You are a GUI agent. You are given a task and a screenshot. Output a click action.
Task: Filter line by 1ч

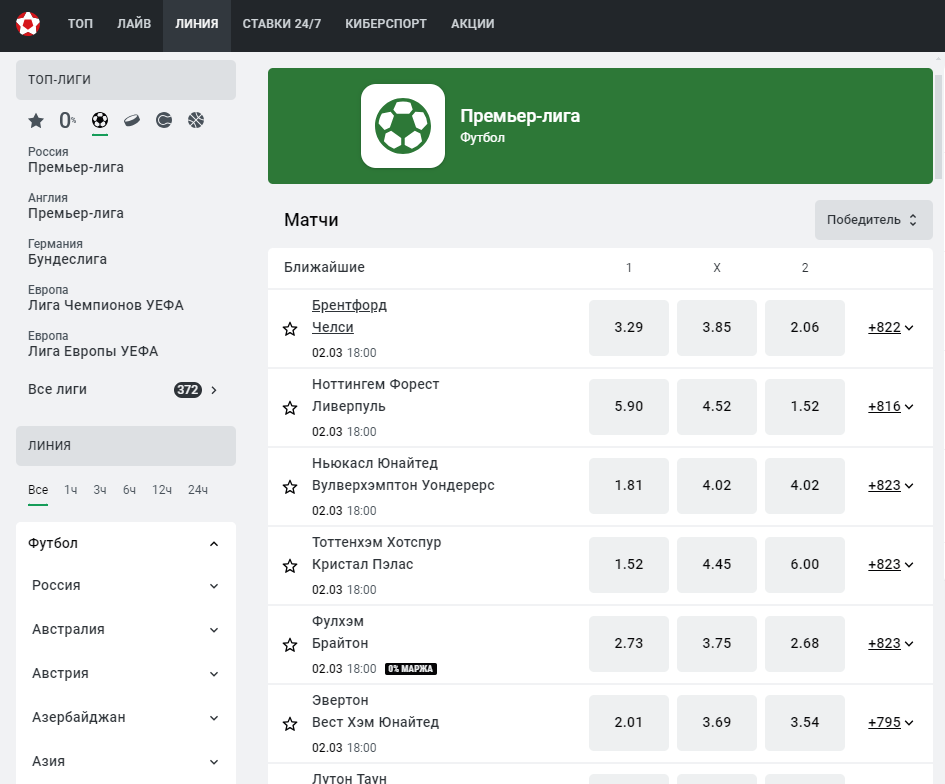tap(71, 490)
